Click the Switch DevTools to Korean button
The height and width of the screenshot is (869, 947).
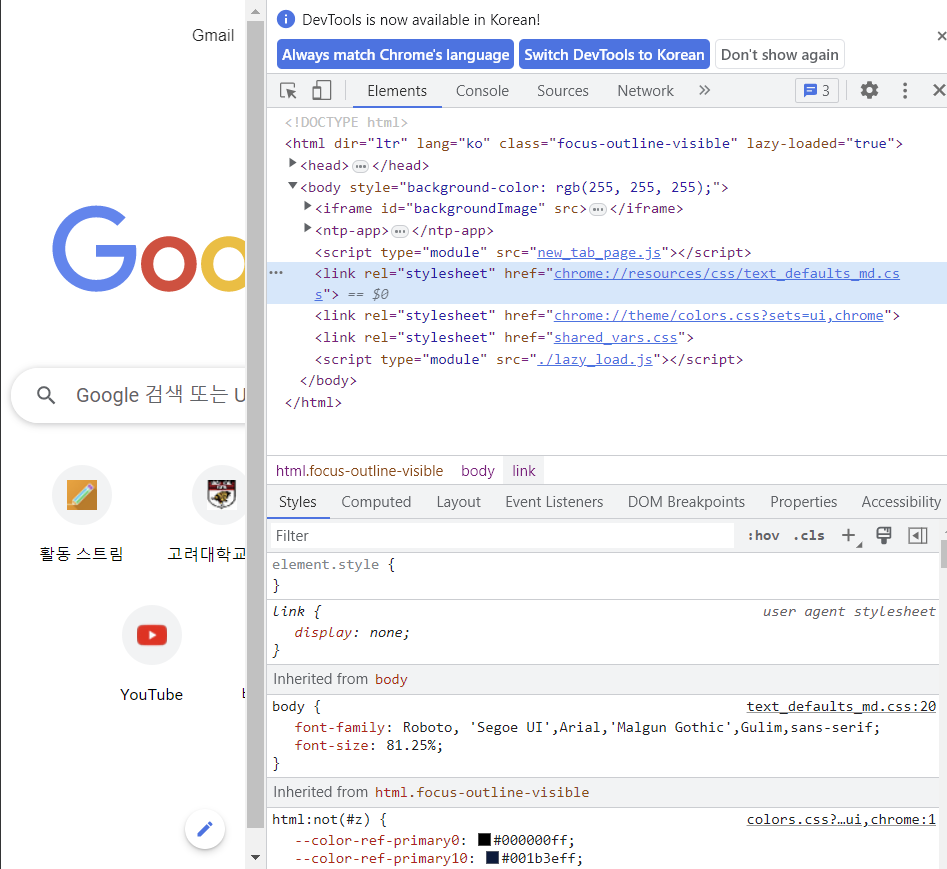coord(614,55)
